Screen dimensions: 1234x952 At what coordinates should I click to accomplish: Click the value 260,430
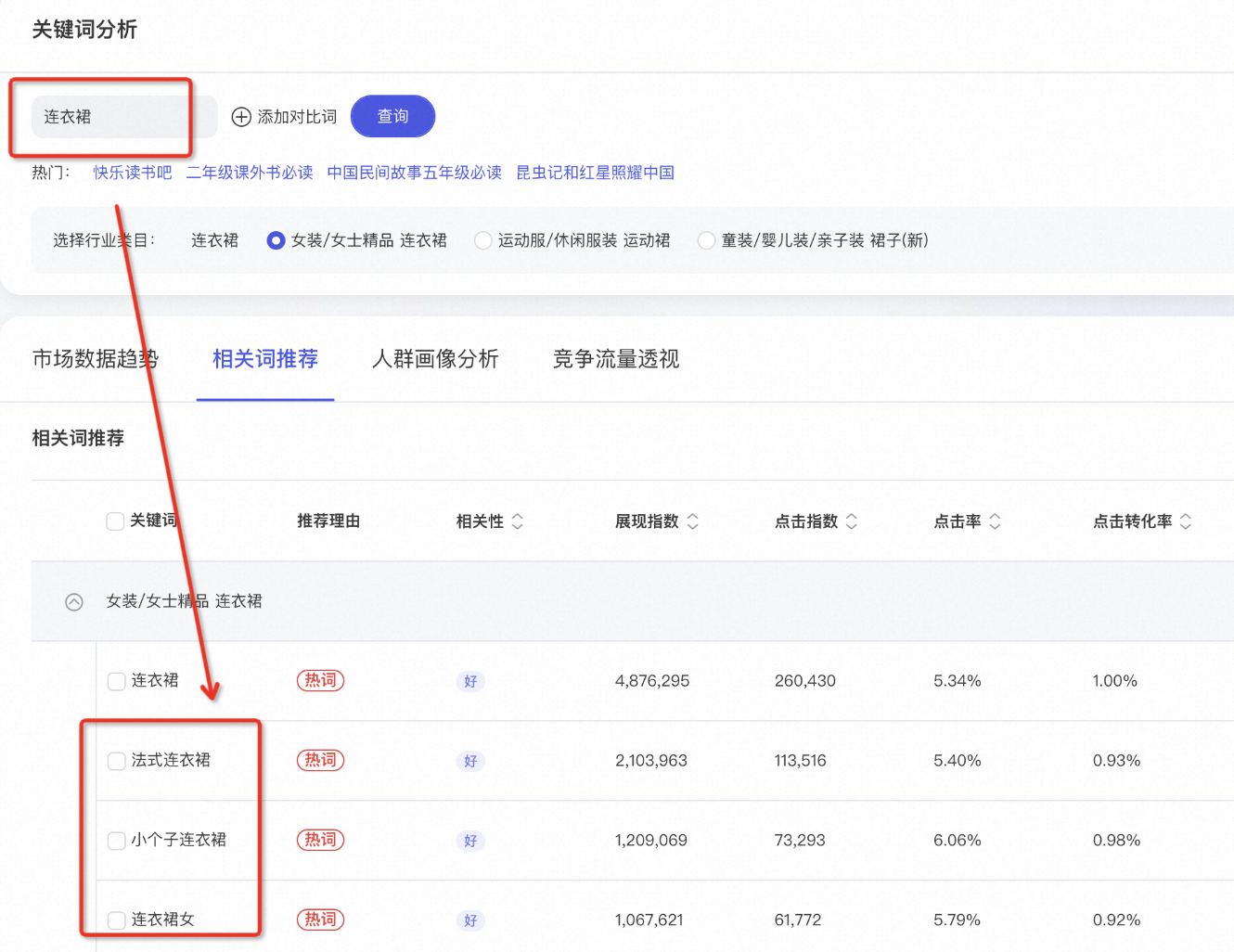(x=805, y=681)
